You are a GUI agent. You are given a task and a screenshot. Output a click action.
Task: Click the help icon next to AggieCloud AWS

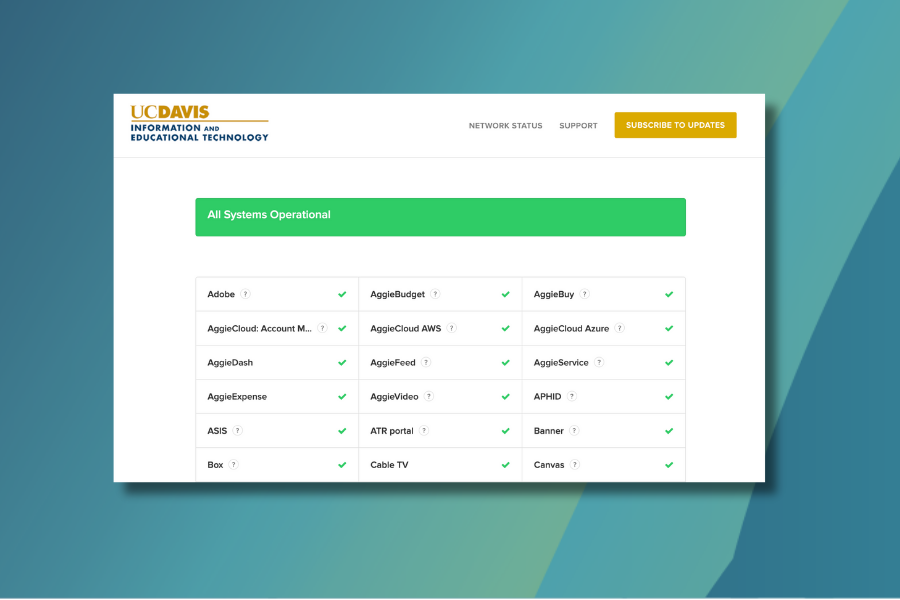coord(451,328)
